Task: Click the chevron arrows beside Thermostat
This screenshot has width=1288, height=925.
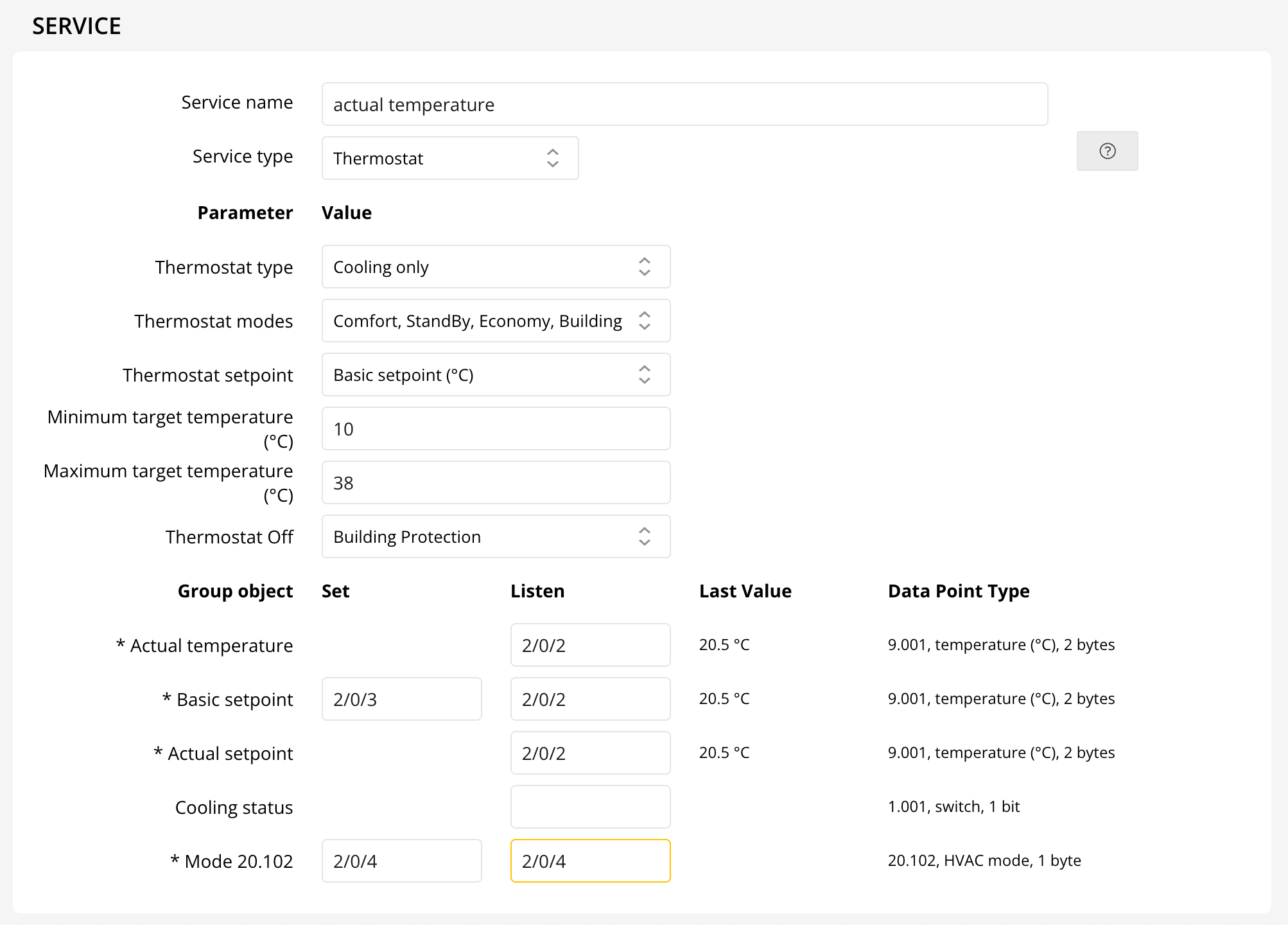Action: pos(553,158)
